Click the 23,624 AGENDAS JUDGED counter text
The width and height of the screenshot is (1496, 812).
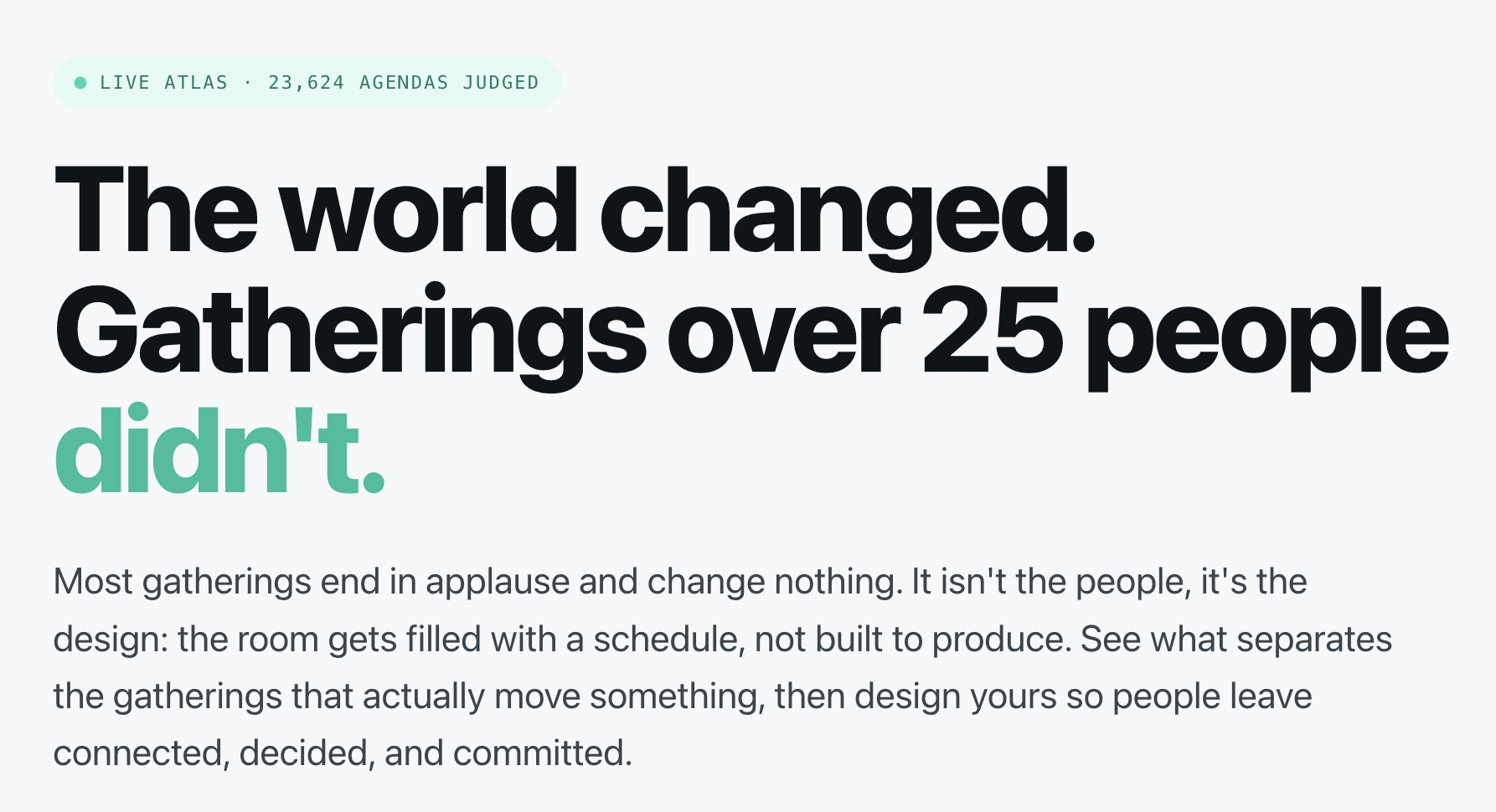404,83
